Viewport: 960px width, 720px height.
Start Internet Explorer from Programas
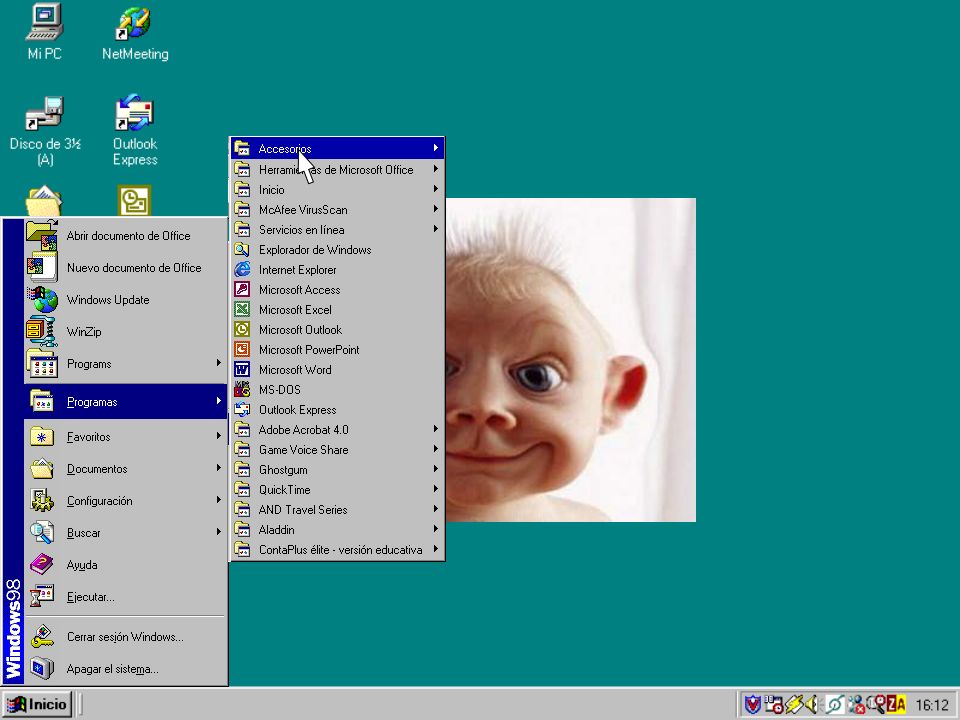pos(337,269)
